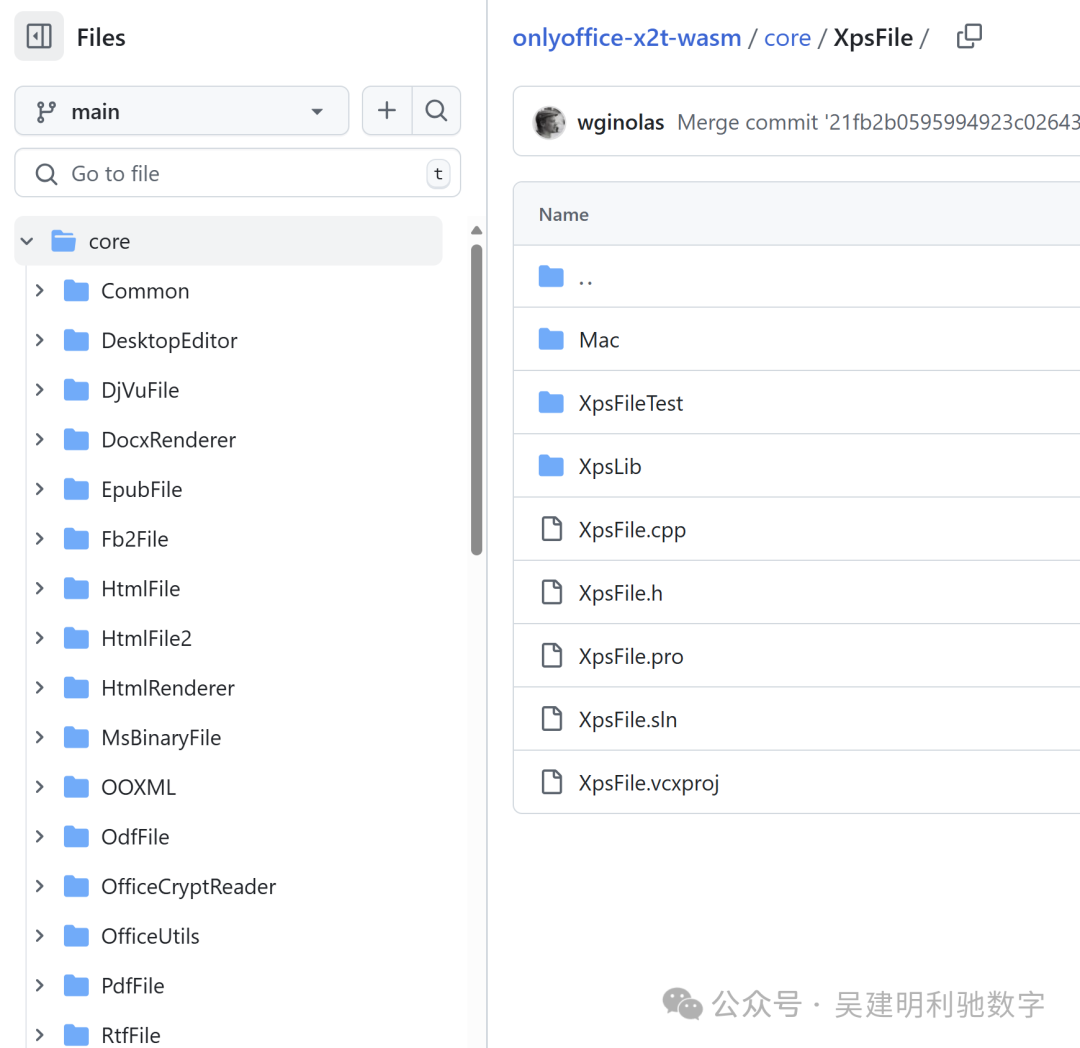Image resolution: width=1080 pixels, height=1048 pixels.
Task: Copy the file path using the copy icon
Action: coord(968,36)
